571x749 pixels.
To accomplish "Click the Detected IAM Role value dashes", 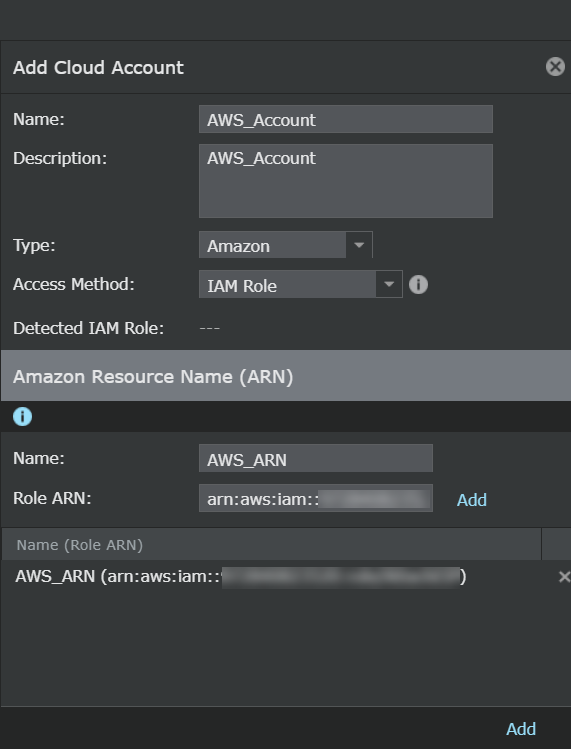I will (210, 328).
